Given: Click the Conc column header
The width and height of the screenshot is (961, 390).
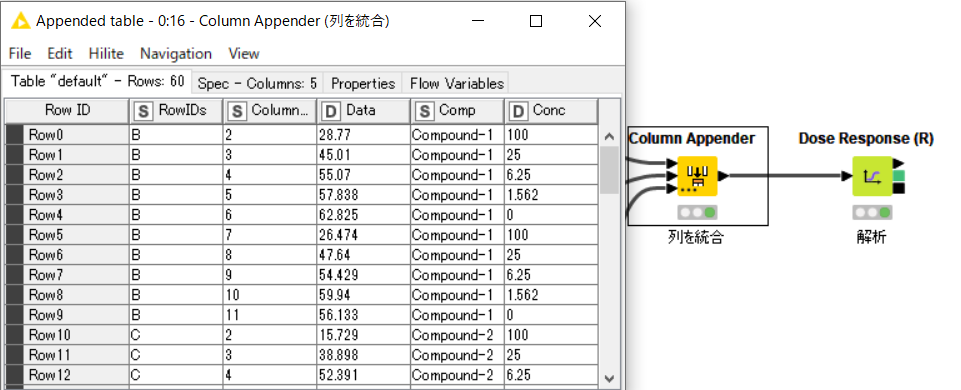Looking at the screenshot, I should pos(550,111).
